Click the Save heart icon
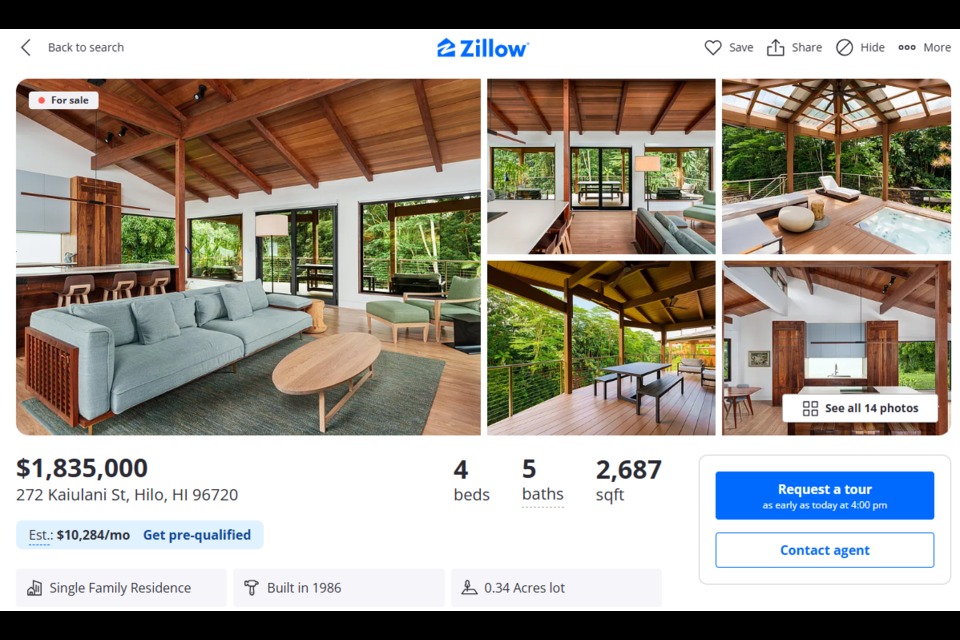This screenshot has width=960, height=640. [713, 48]
